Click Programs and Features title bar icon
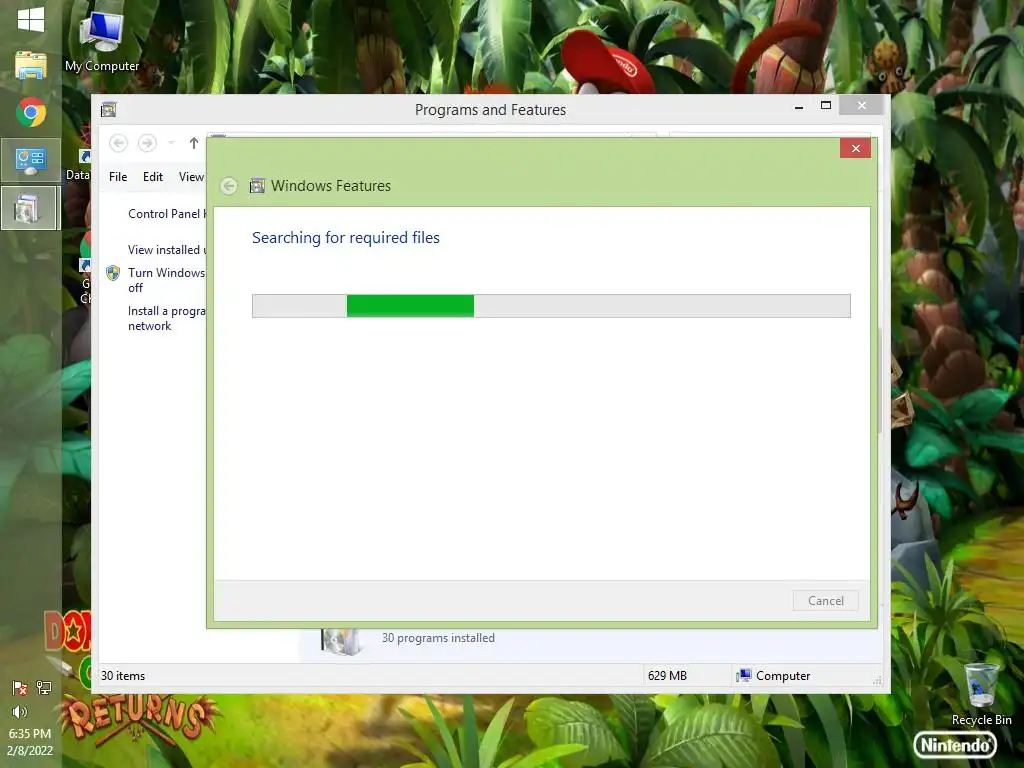1024x768 pixels. [108, 110]
